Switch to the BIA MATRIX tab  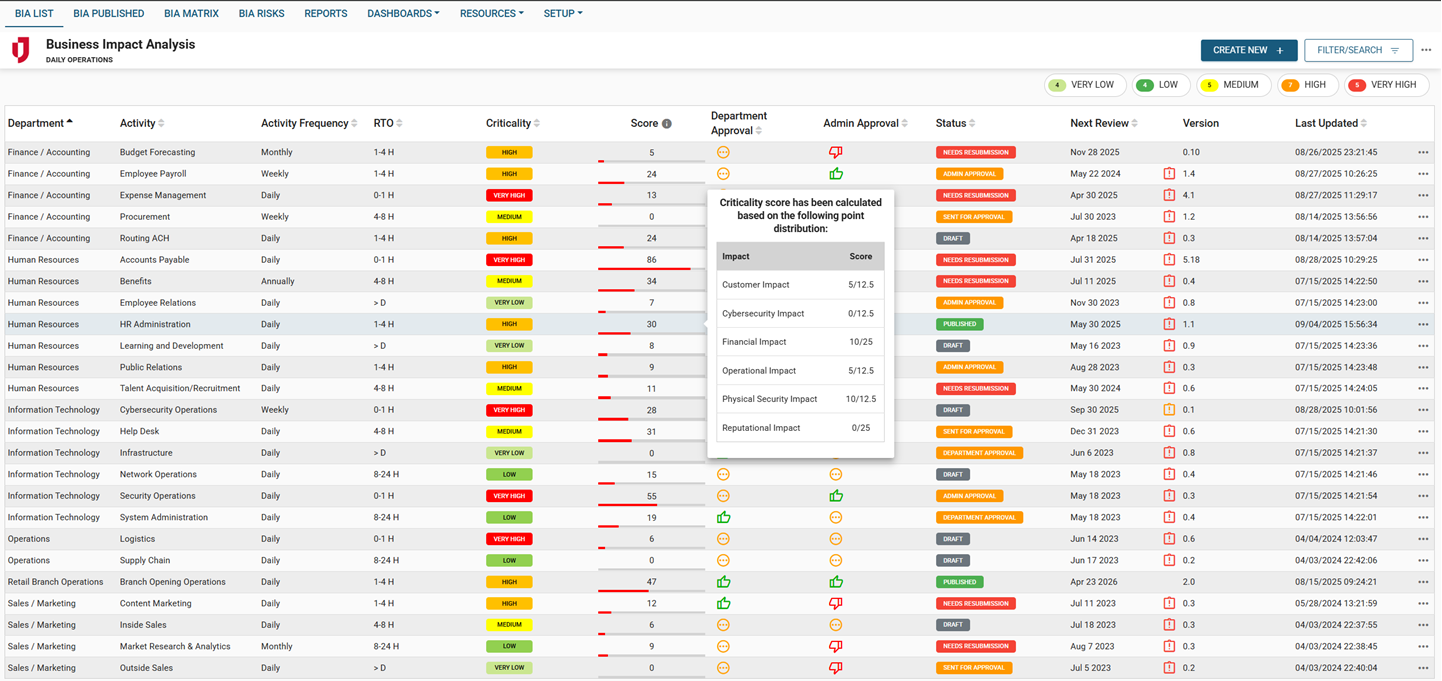tap(191, 13)
